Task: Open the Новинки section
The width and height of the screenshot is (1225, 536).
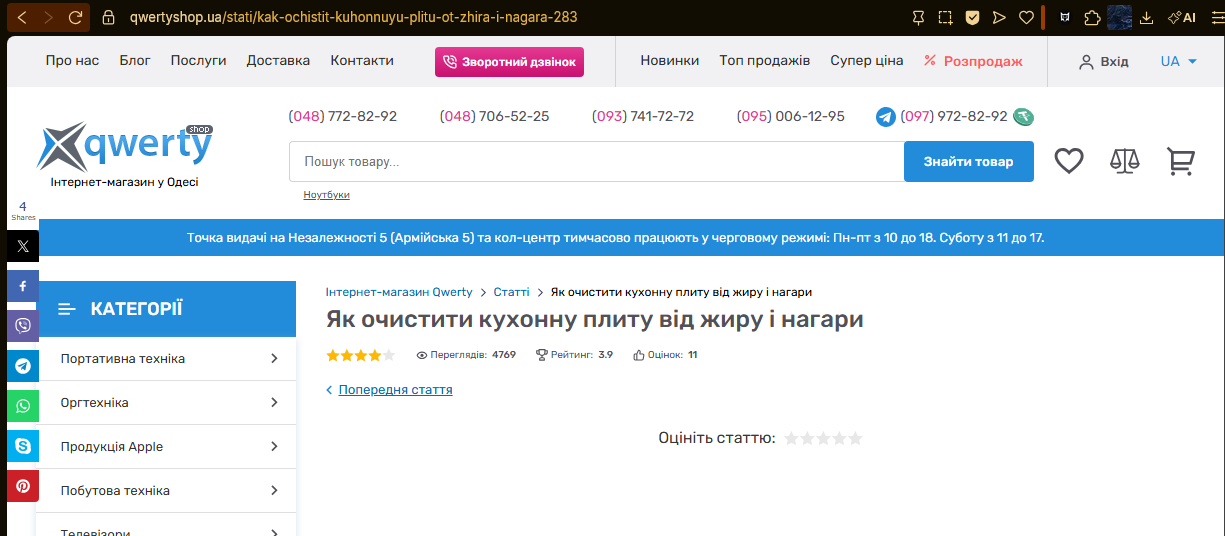Action: pos(670,61)
